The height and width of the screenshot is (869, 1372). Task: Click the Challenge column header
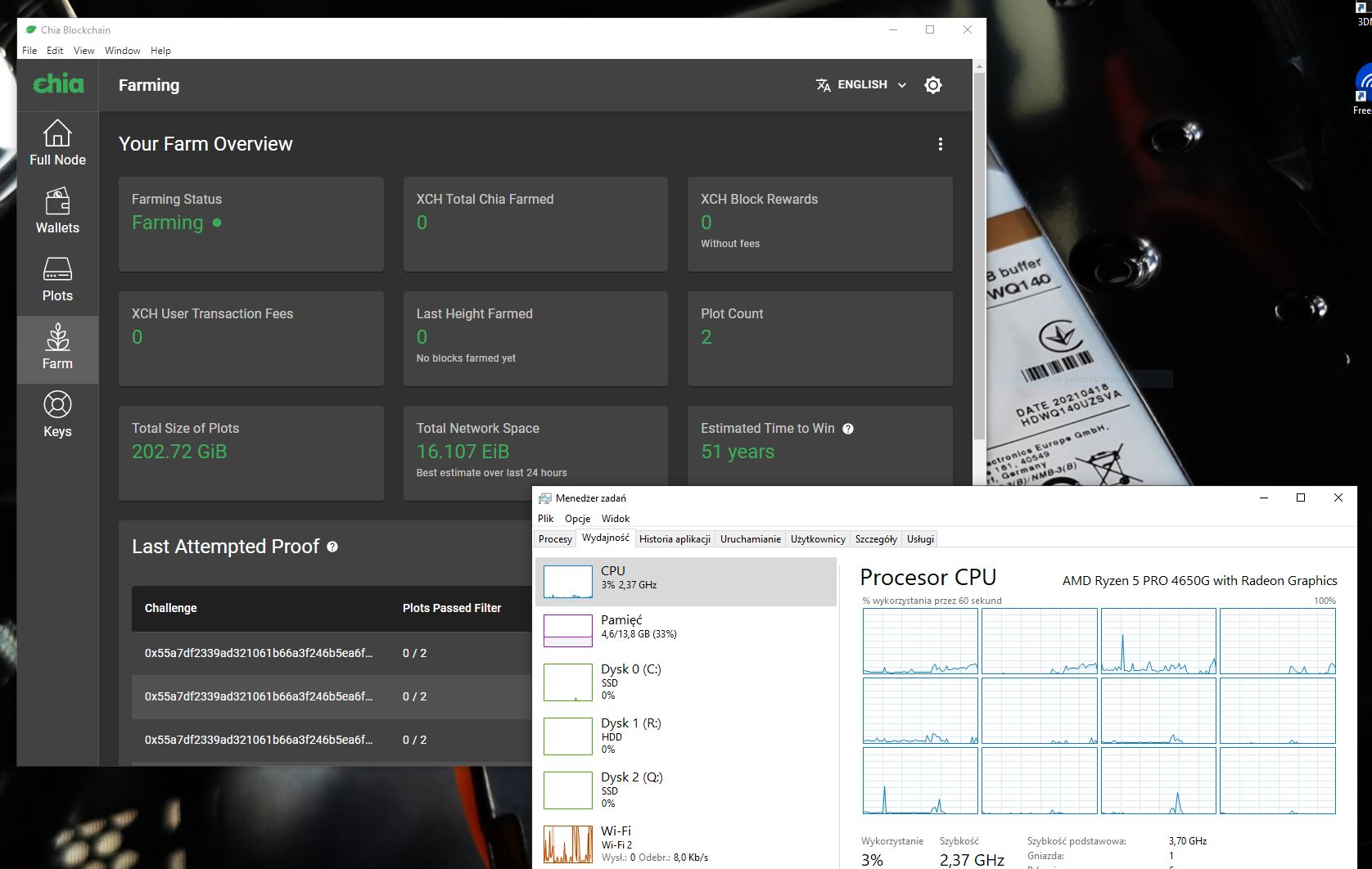click(171, 608)
